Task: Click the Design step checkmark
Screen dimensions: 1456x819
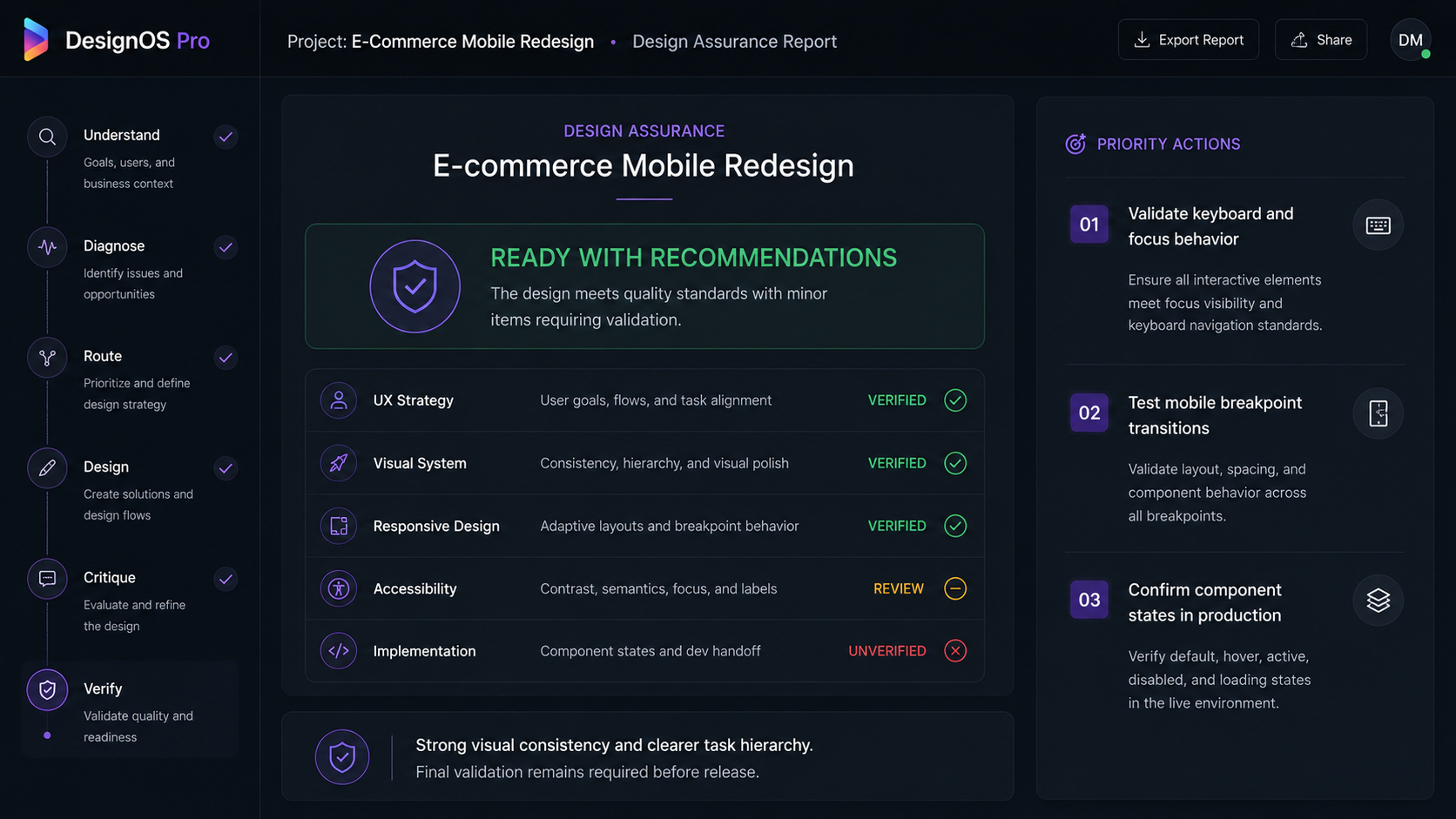Action: [x=226, y=468]
